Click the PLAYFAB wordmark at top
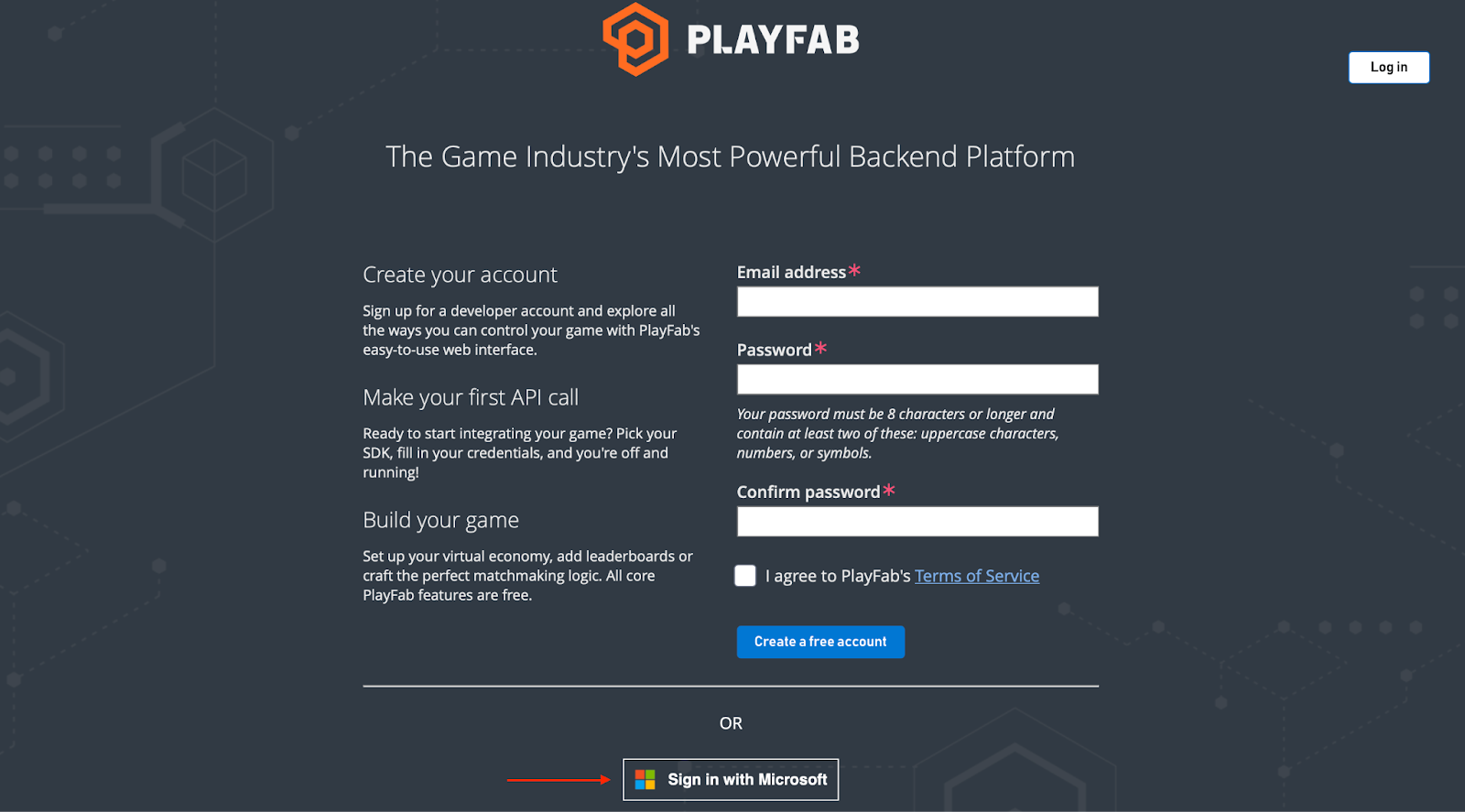The image size is (1465, 812). pyautogui.click(x=773, y=40)
